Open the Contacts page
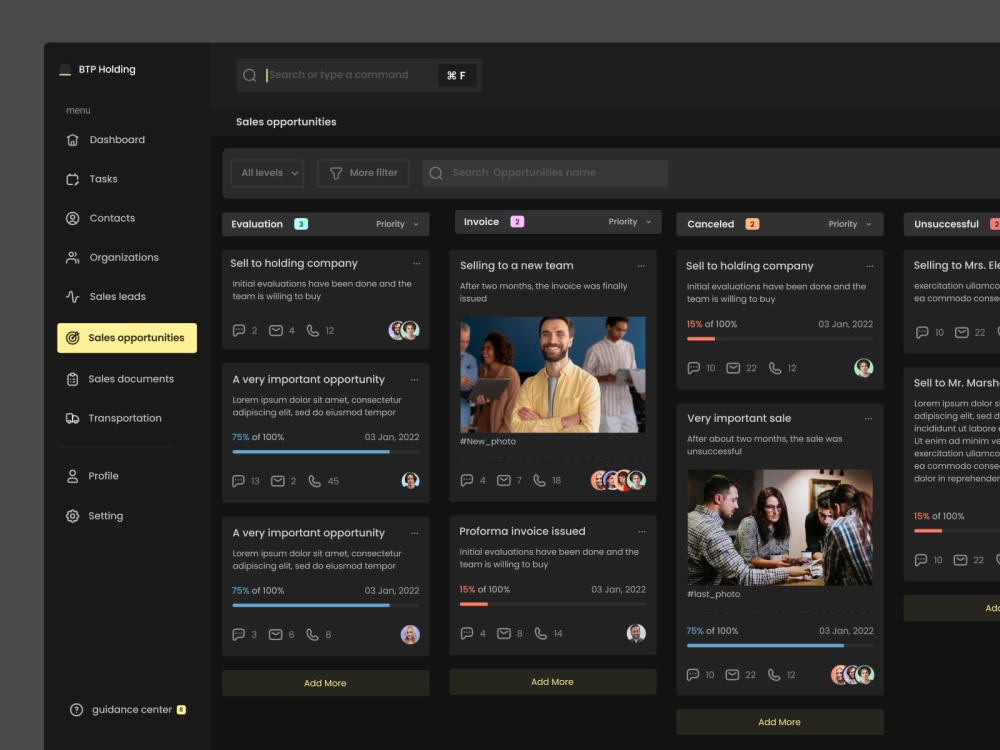Viewport: 1000px width, 750px height. coord(101,218)
